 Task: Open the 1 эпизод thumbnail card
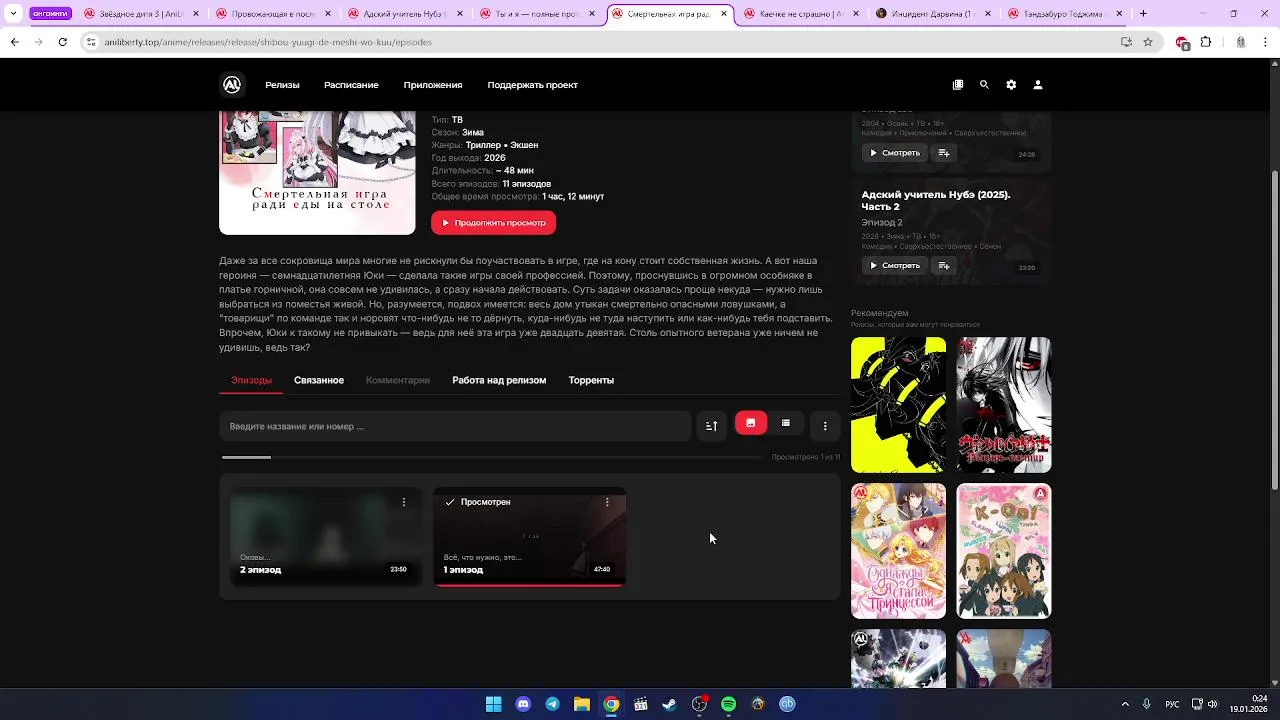click(530, 536)
